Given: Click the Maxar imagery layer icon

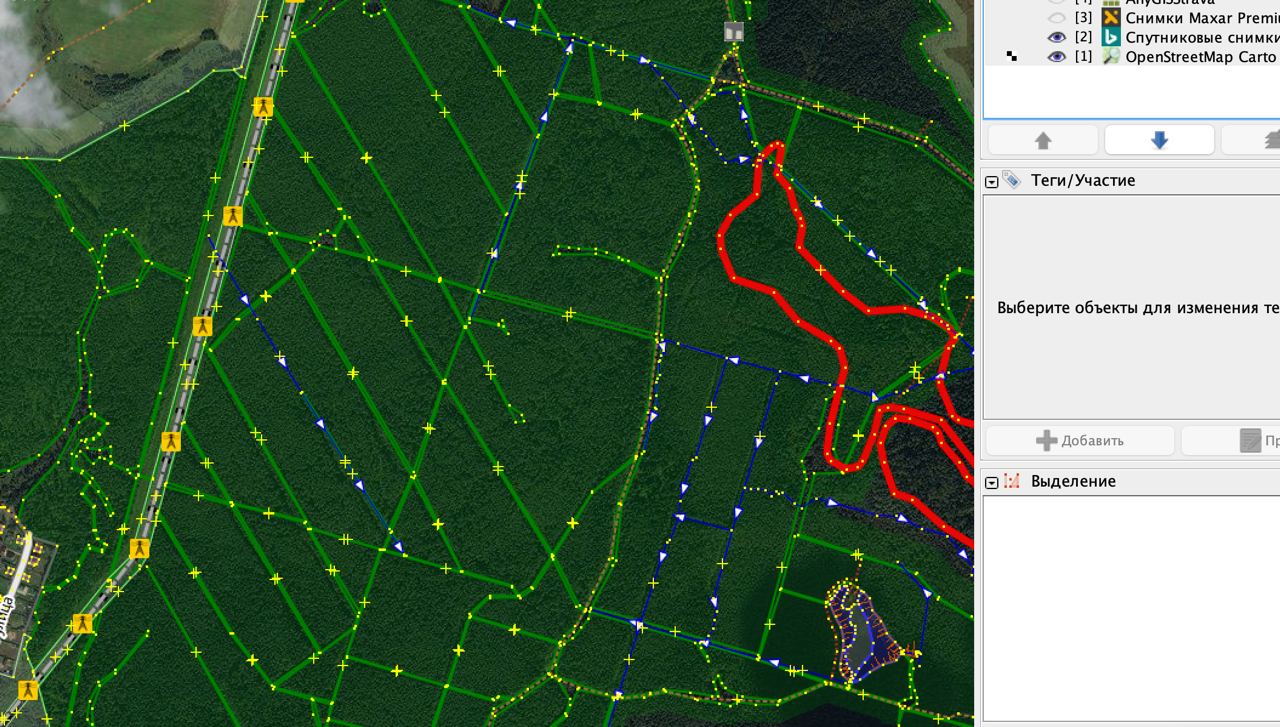Looking at the screenshot, I should pyautogui.click(x=1110, y=18).
